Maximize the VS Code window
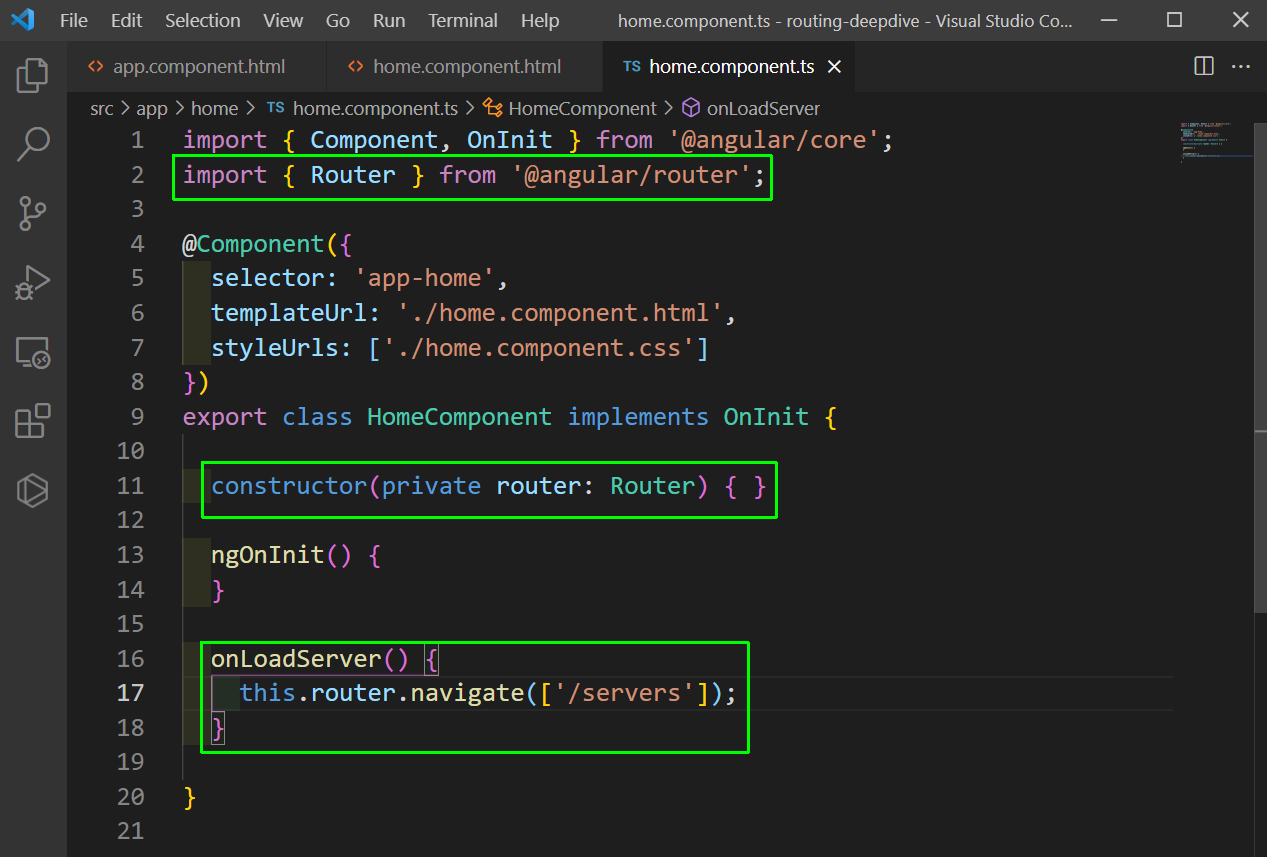The image size is (1267, 857). pyautogui.click(x=1174, y=20)
